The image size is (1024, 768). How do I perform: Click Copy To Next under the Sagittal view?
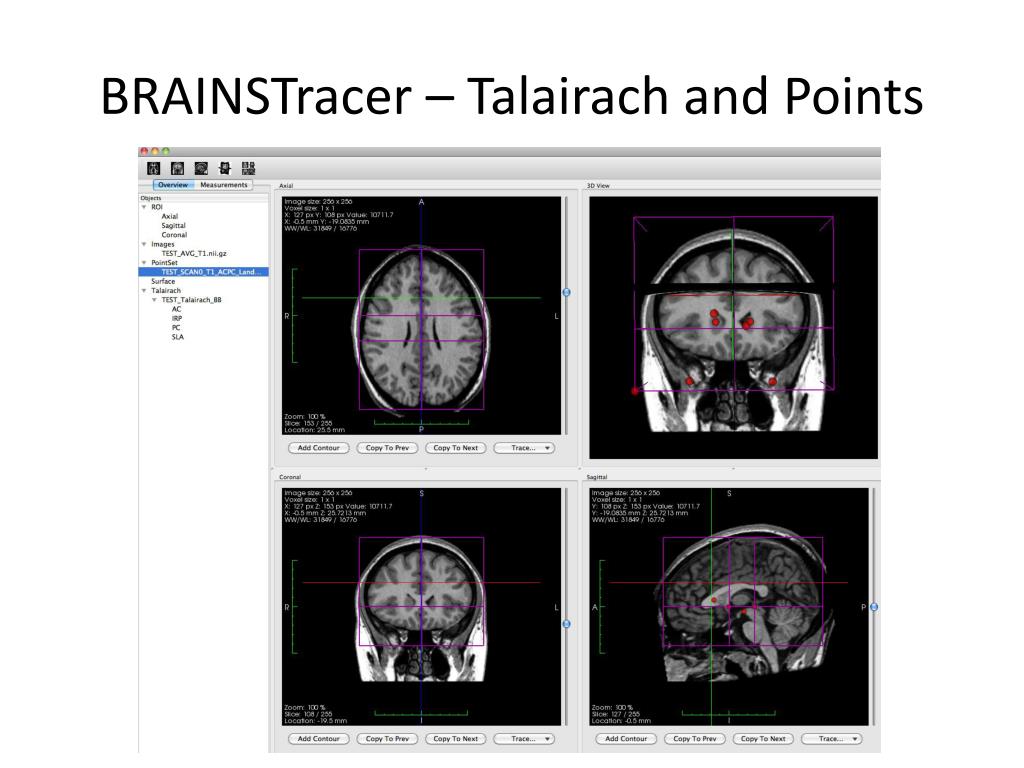point(763,739)
